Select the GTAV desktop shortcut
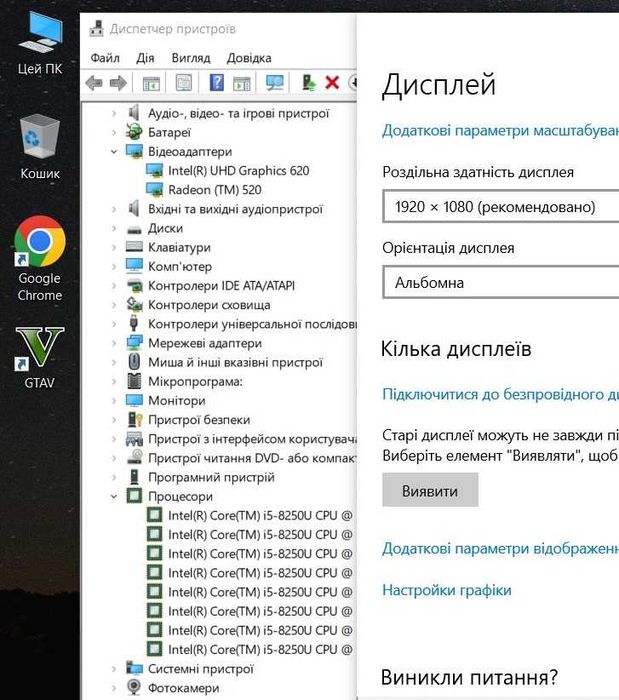 click(x=40, y=358)
